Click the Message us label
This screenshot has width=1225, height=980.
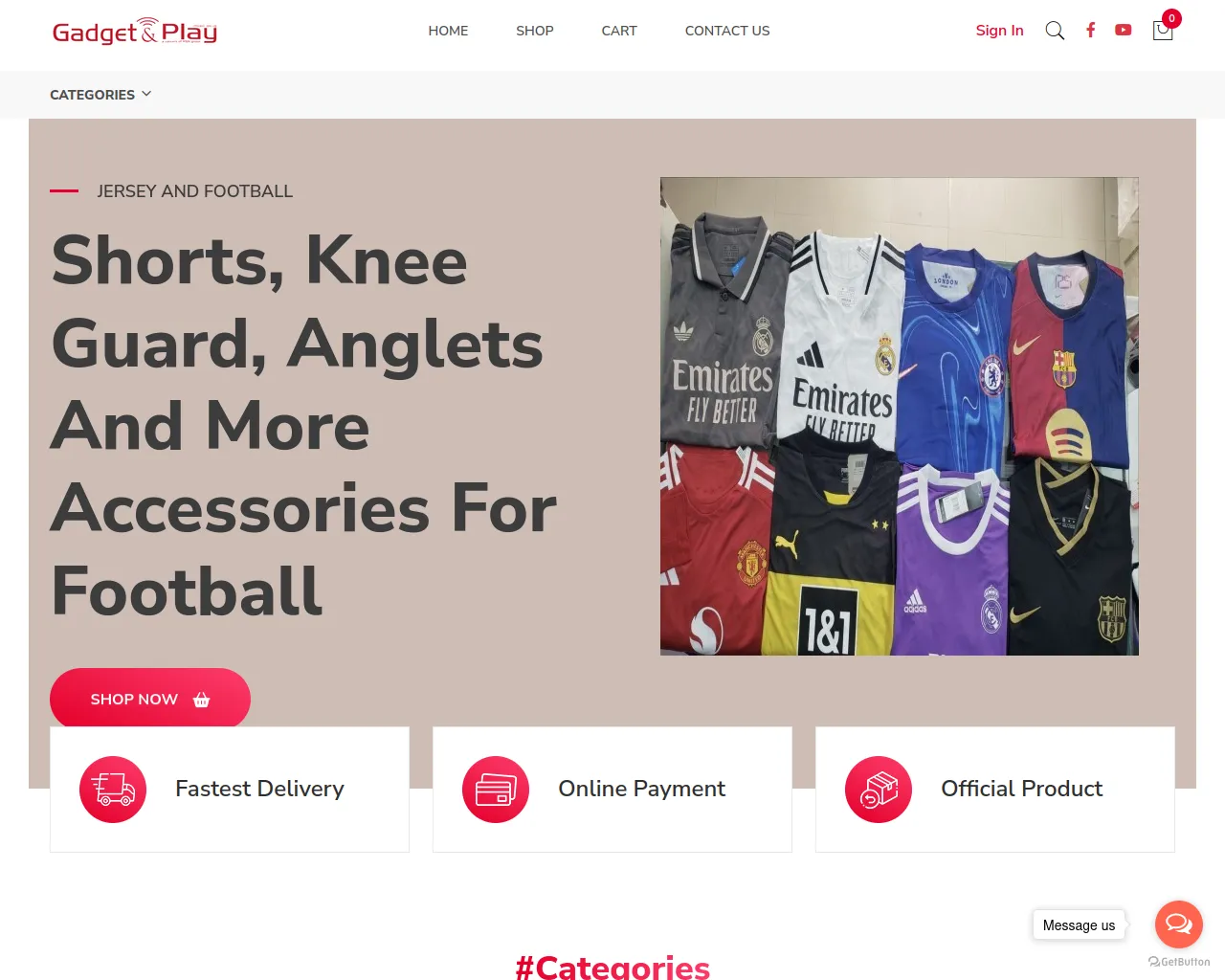coord(1079,925)
